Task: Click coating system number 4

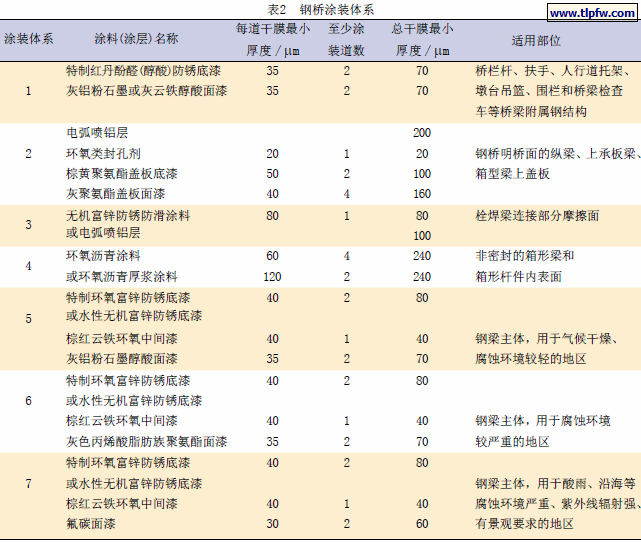Action: (28, 266)
